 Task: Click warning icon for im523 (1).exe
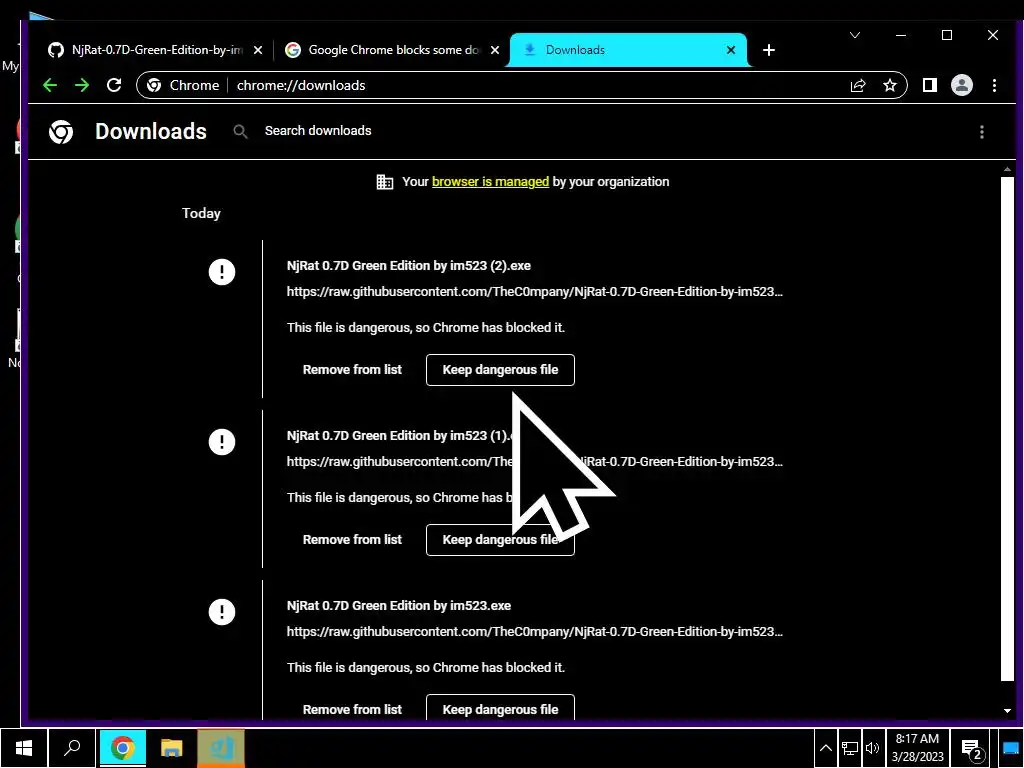222,442
